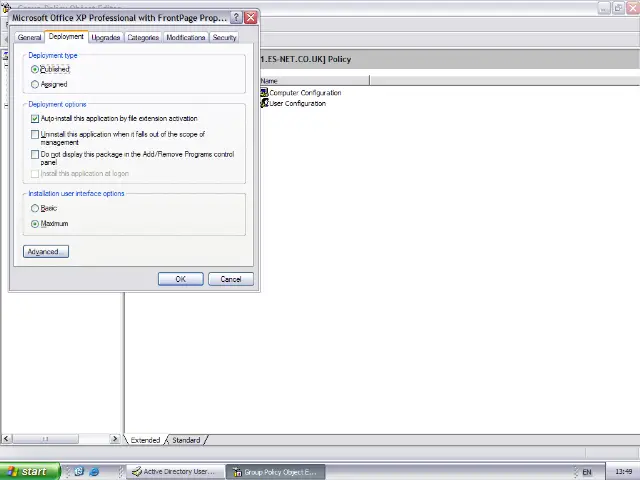This screenshot has width=640, height=480.
Task: Click User Configuration text in list
Action: pyautogui.click(x=298, y=103)
